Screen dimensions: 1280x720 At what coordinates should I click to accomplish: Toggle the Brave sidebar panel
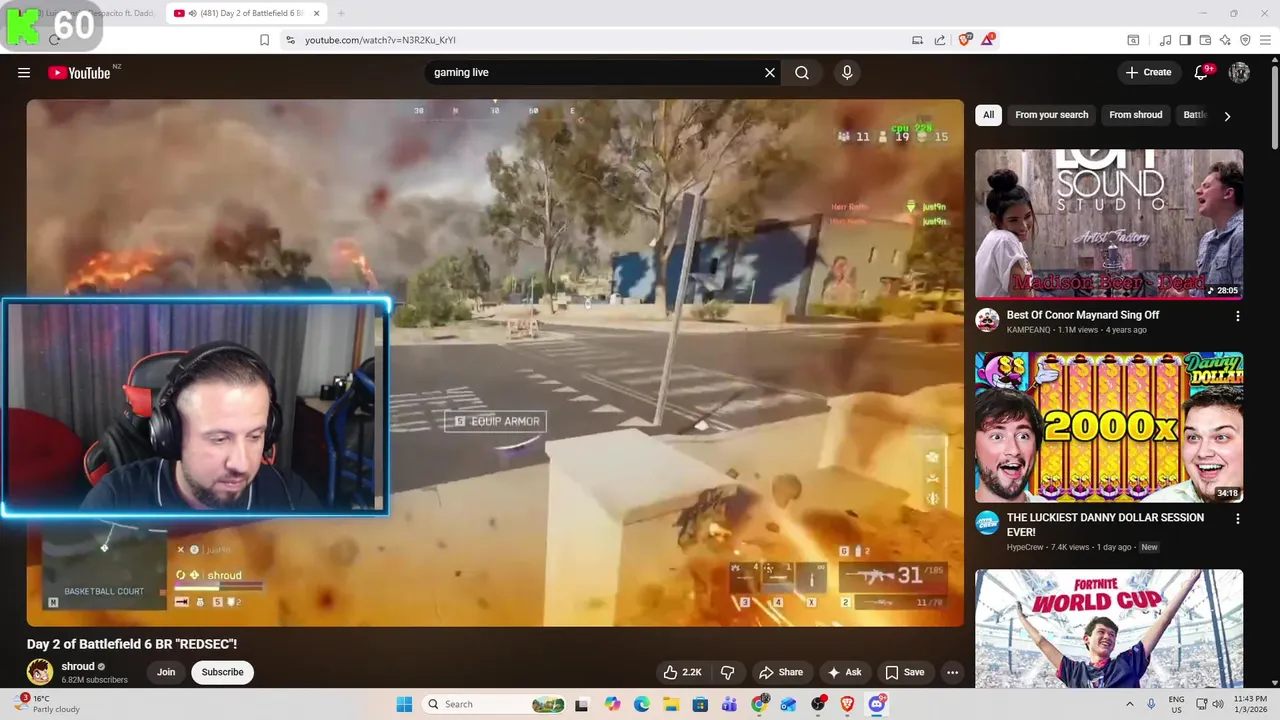pyautogui.click(x=1185, y=40)
